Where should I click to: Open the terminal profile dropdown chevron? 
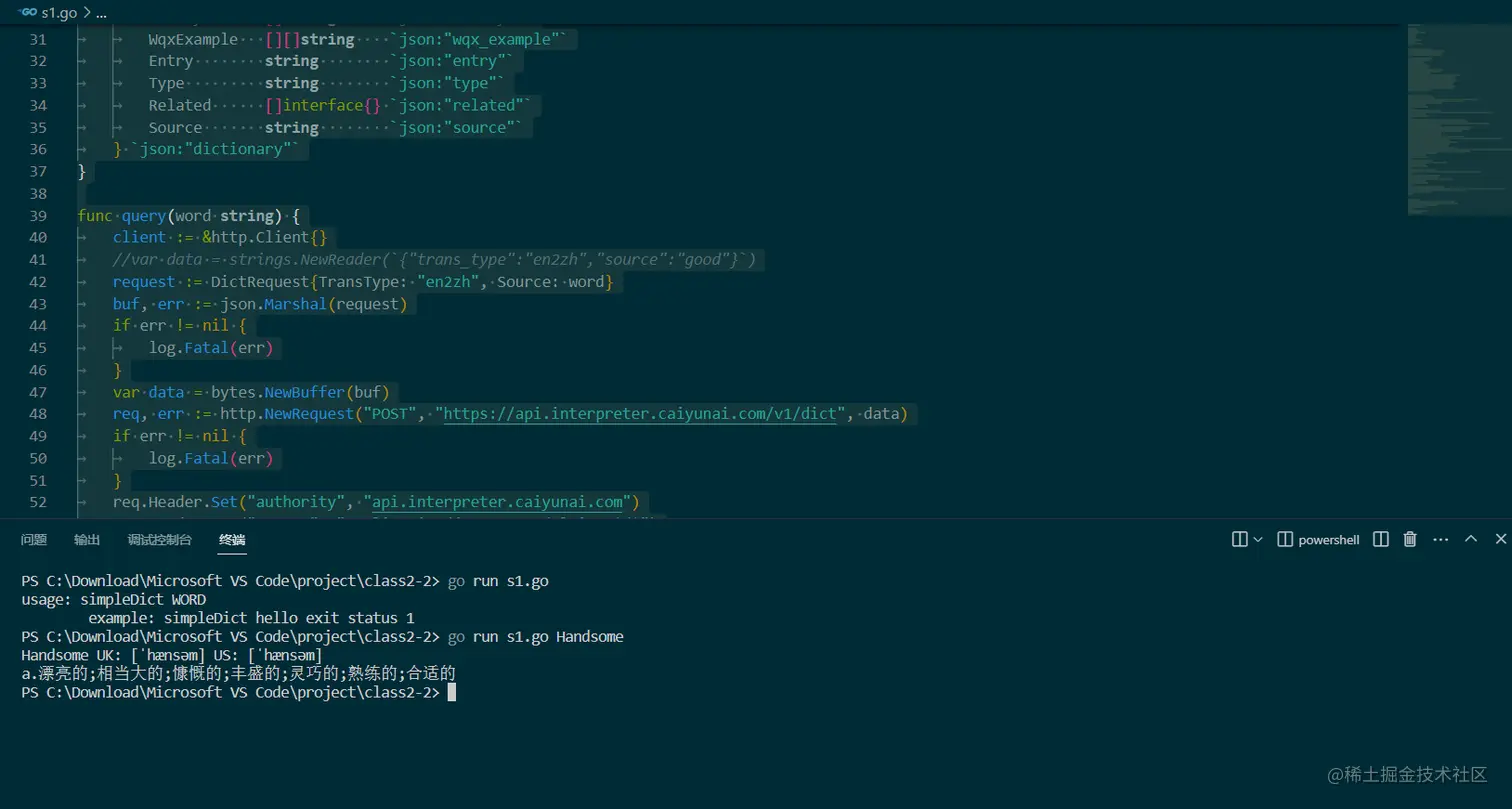tap(1258, 539)
